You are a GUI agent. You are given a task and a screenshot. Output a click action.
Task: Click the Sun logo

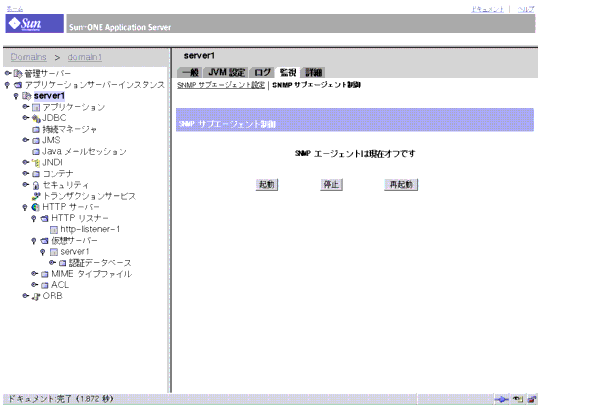pyautogui.click(x=34, y=23)
